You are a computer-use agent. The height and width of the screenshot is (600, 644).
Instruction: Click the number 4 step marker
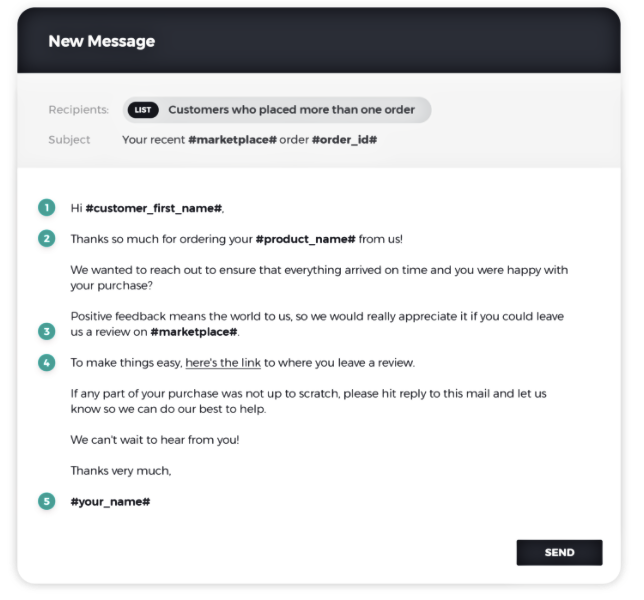pyautogui.click(x=46, y=362)
